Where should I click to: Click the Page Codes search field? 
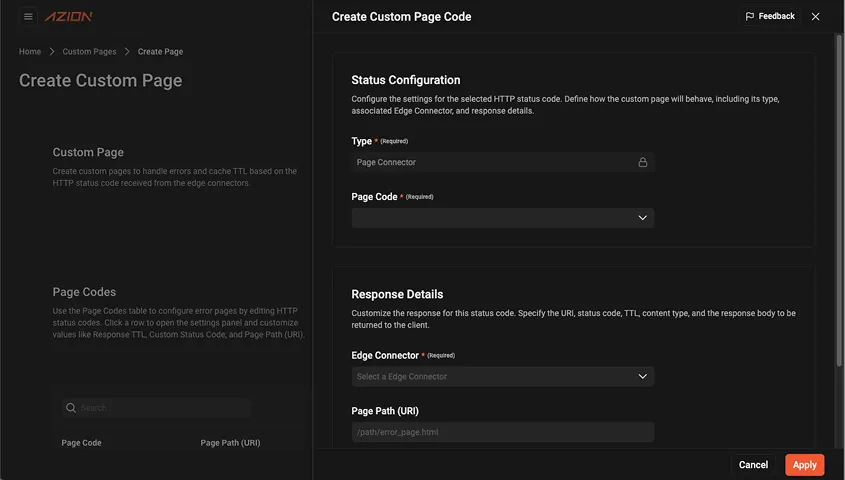pos(160,408)
